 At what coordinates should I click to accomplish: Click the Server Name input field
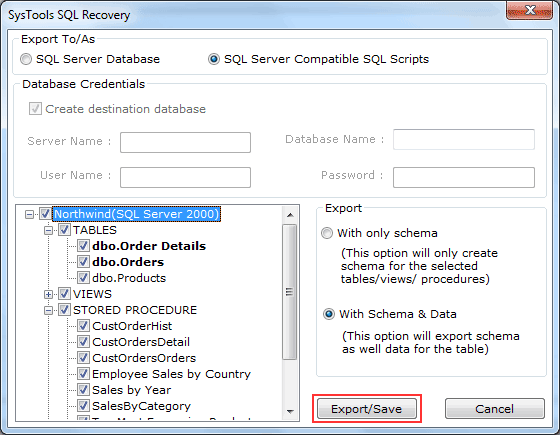pos(185,142)
